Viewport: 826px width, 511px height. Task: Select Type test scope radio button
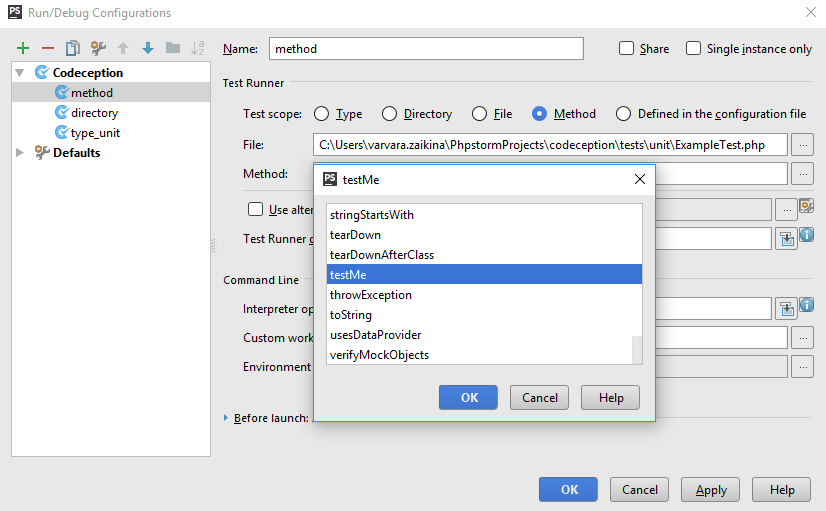click(321, 114)
